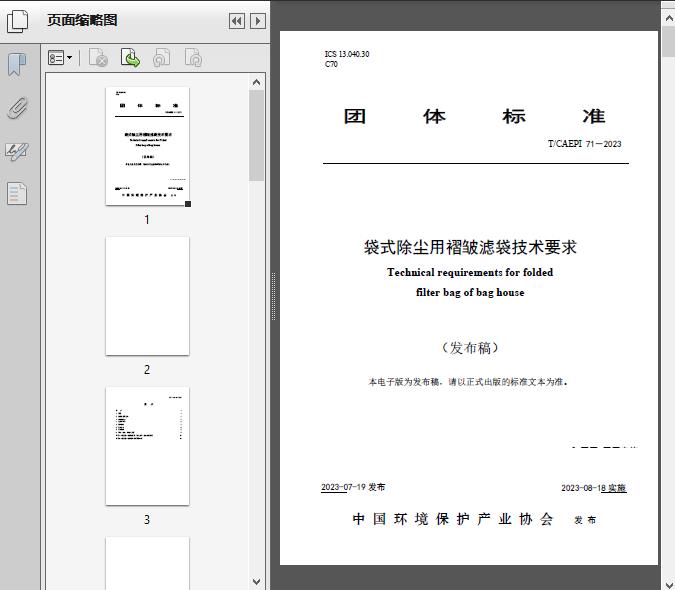Click the '（发布稿）' text
The height and width of the screenshot is (590, 675).
[470, 348]
